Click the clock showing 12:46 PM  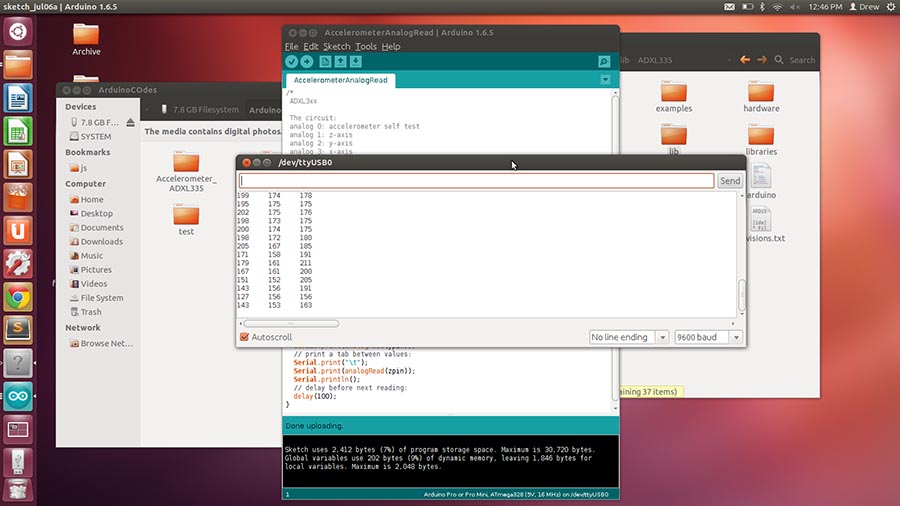pyautogui.click(x=825, y=7)
